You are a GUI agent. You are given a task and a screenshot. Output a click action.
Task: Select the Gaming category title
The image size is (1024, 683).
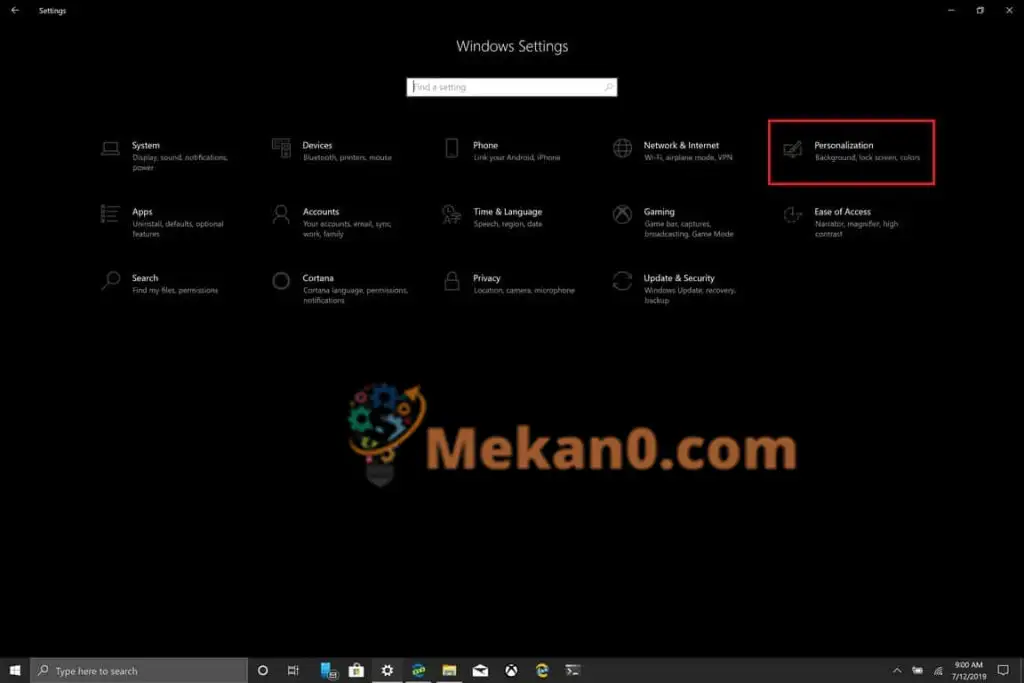click(x=659, y=212)
